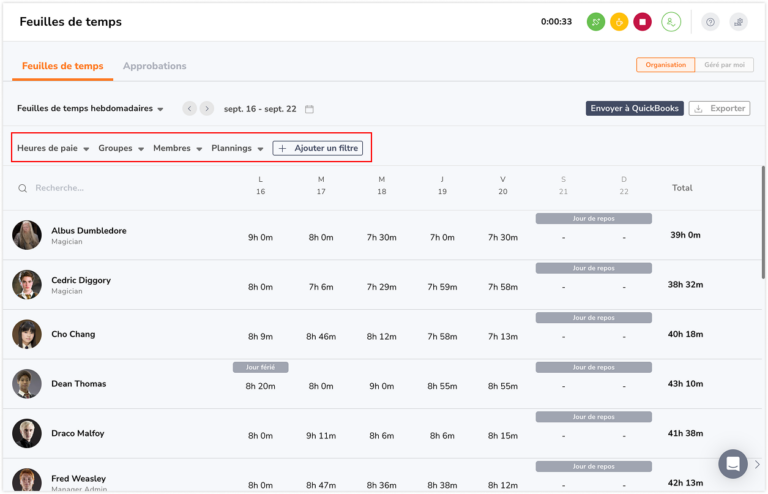Click the Exporter button
768x494 pixels.
[x=719, y=108]
